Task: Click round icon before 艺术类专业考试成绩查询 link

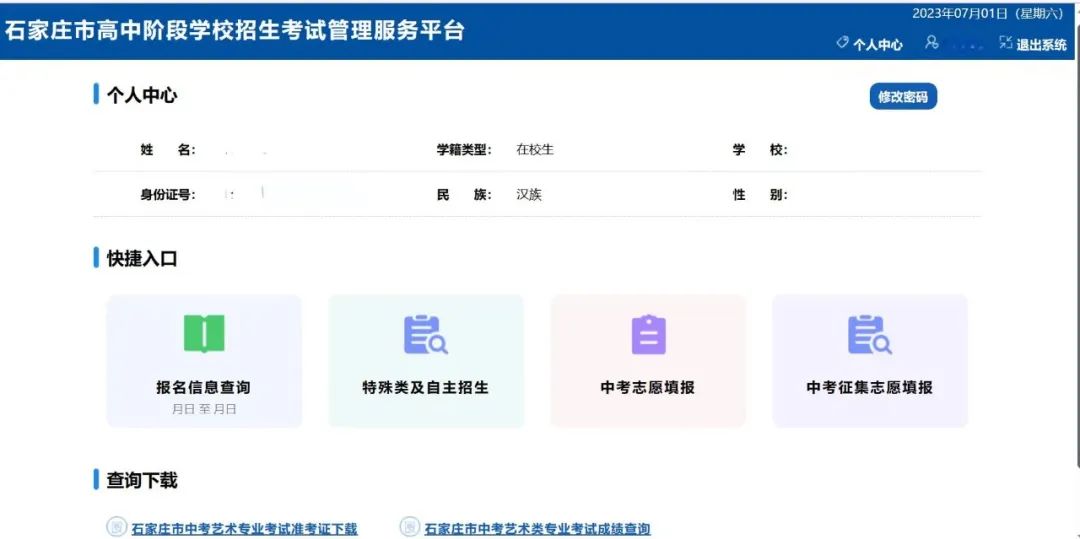Action: pyautogui.click(x=410, y=527)
